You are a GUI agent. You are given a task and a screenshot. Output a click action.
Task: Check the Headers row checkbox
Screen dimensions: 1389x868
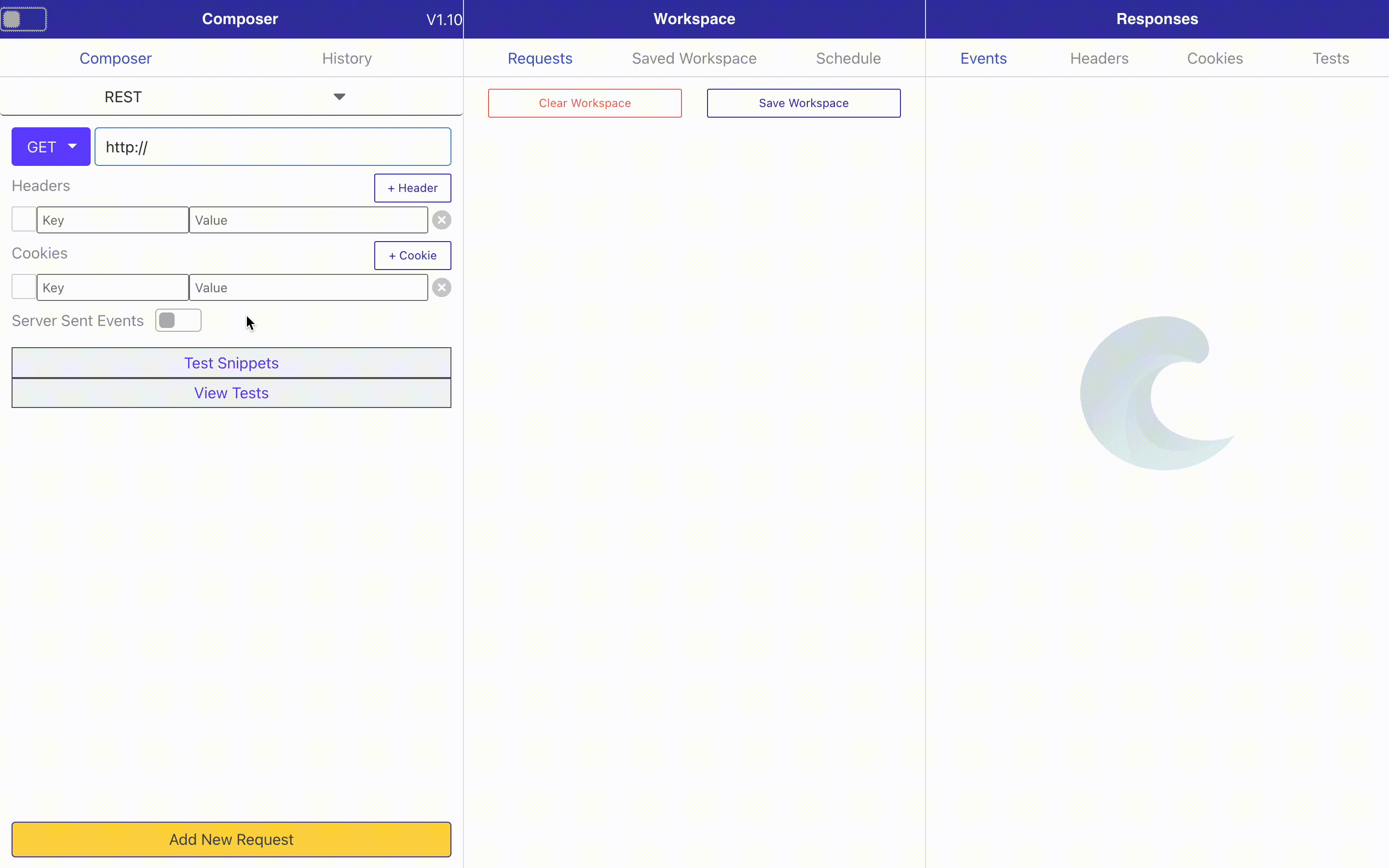click(24, 219)
